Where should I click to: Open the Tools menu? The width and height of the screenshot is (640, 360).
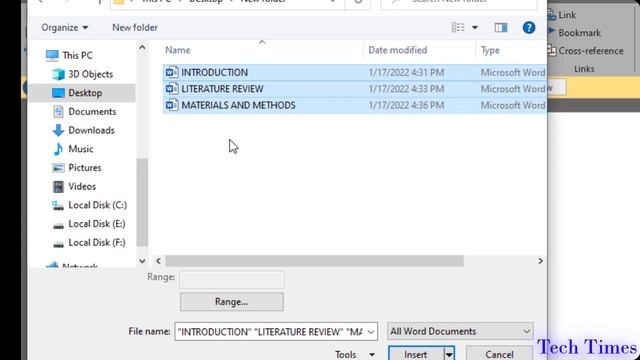pos(354,354)
